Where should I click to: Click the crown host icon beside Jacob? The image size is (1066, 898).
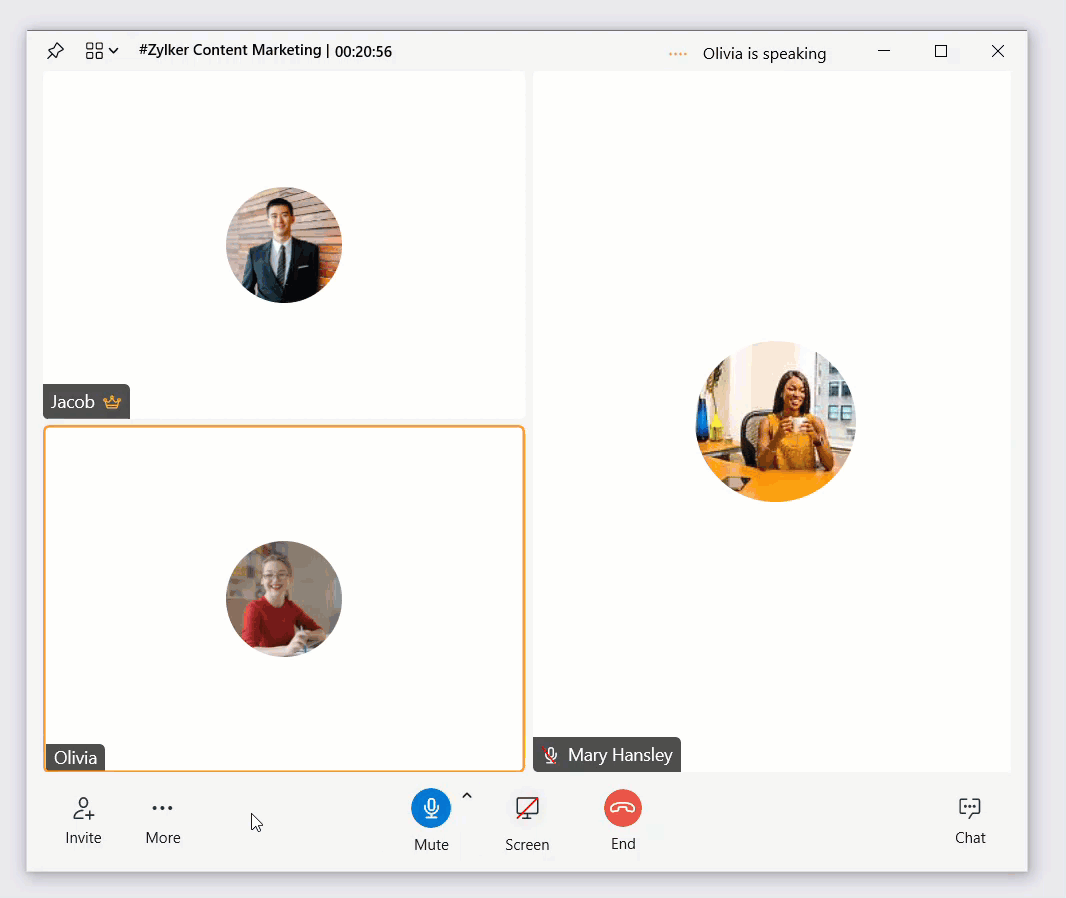(x=112, y=402)
